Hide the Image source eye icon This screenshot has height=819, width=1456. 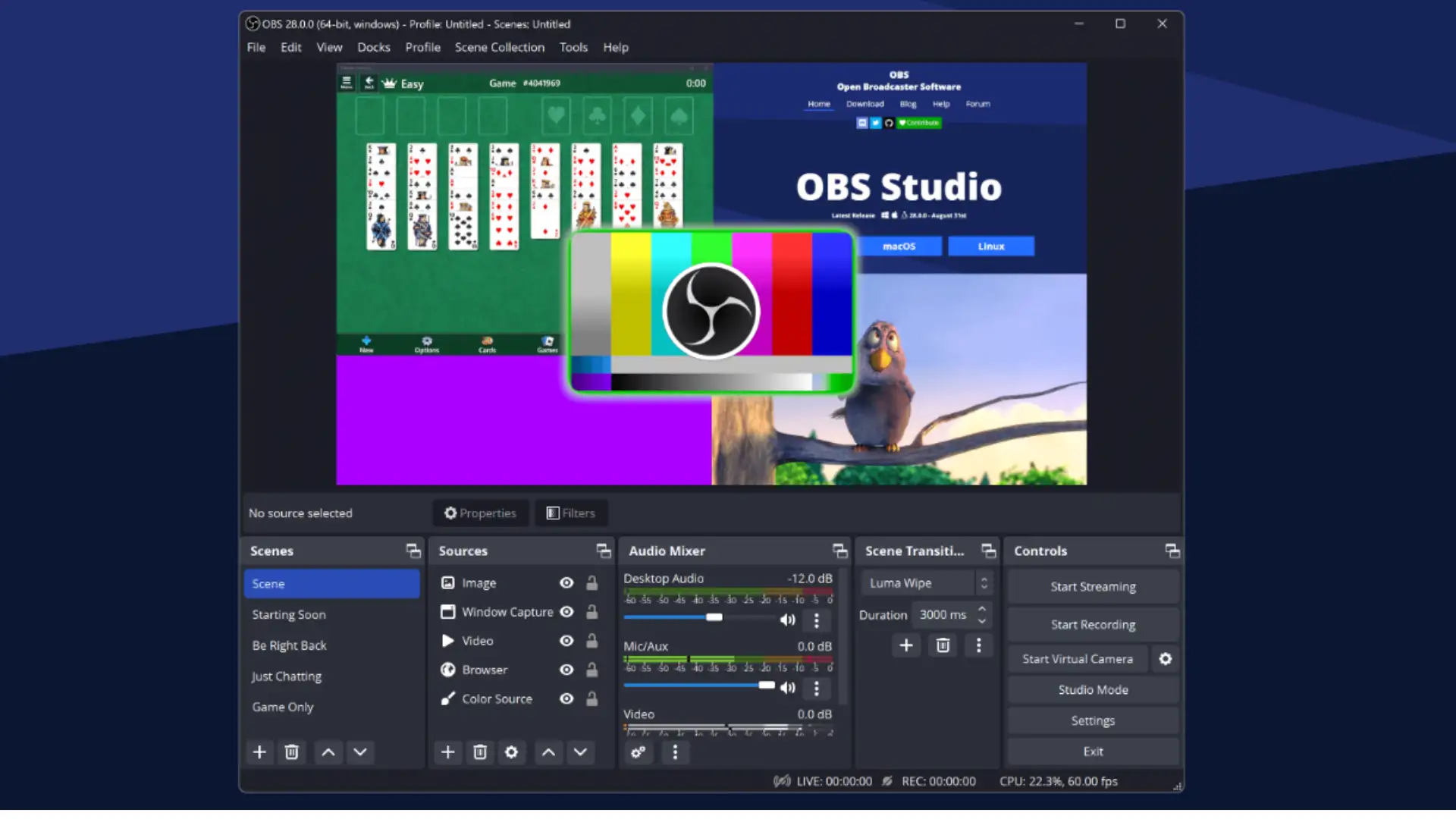point(566,582)
